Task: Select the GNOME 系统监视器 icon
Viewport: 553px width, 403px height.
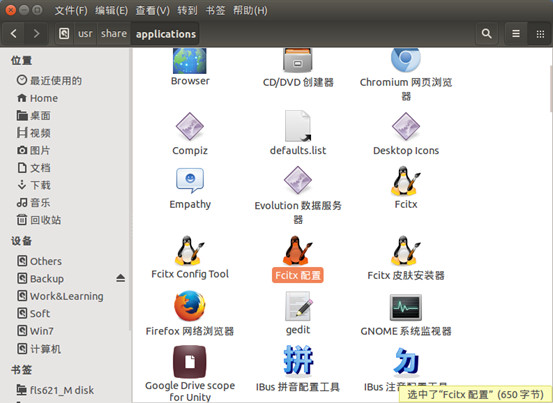Action: click(406, 307)
